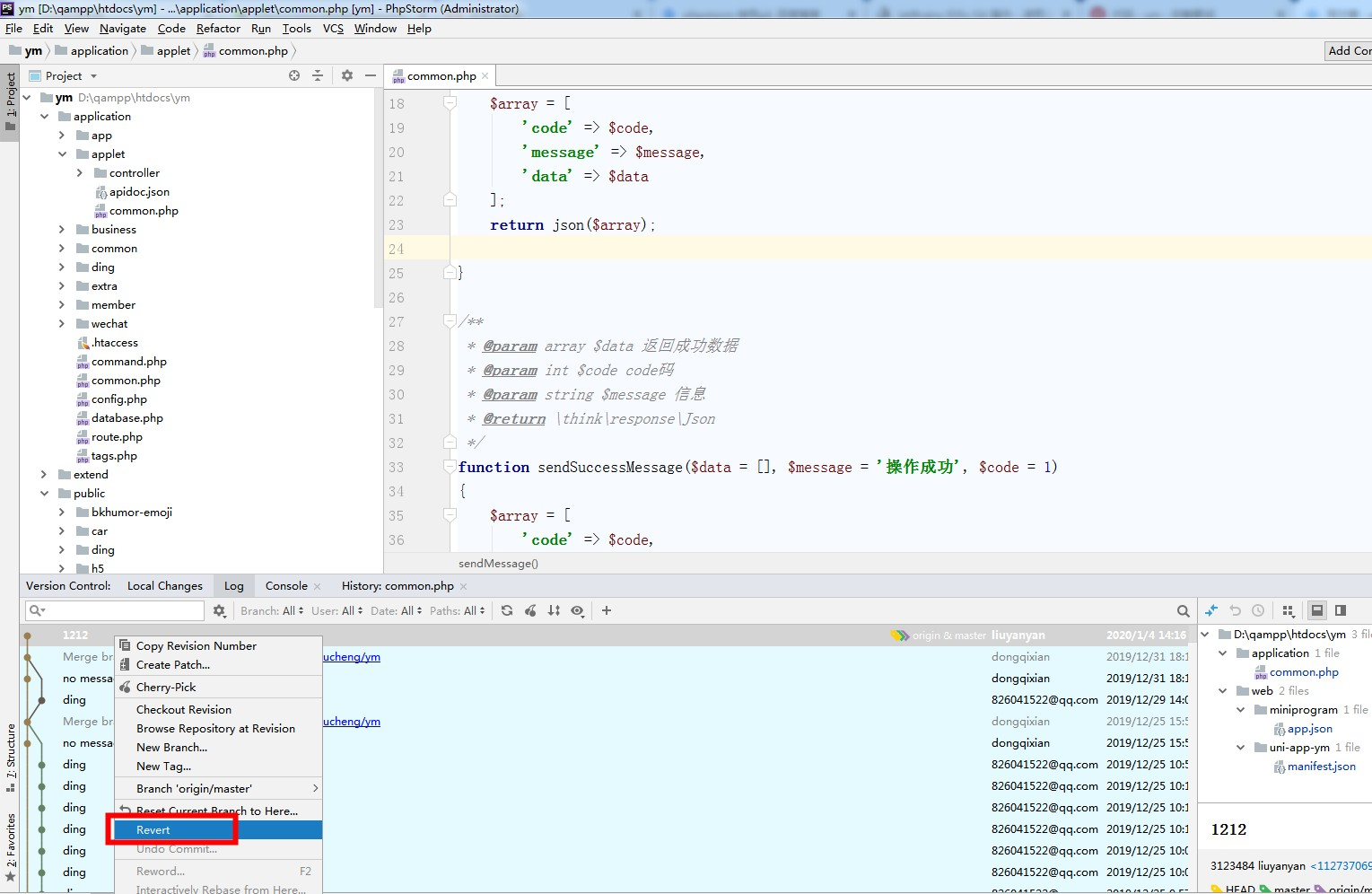Switch to the Local Changes tab
This screenshot has height=894, width=1372.
165,586
